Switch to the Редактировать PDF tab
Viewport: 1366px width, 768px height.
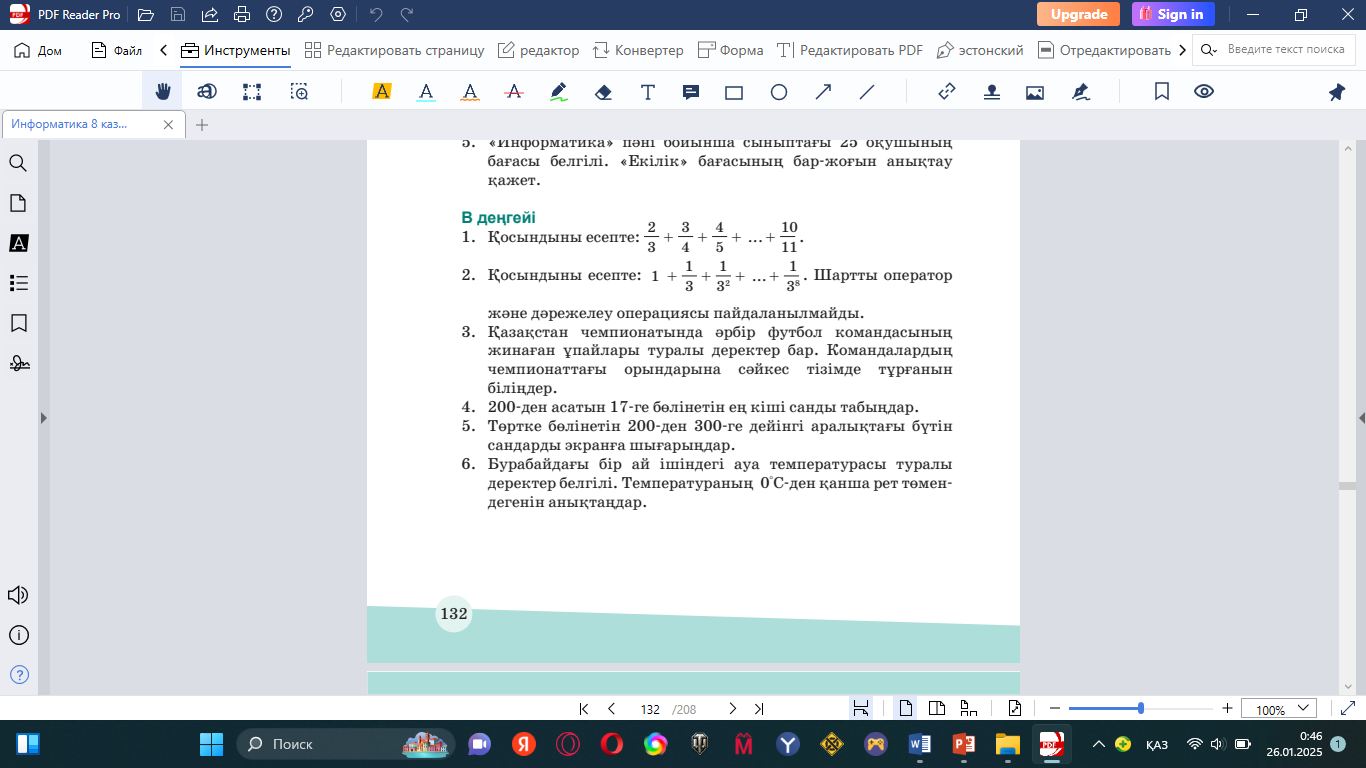(850, 50)
